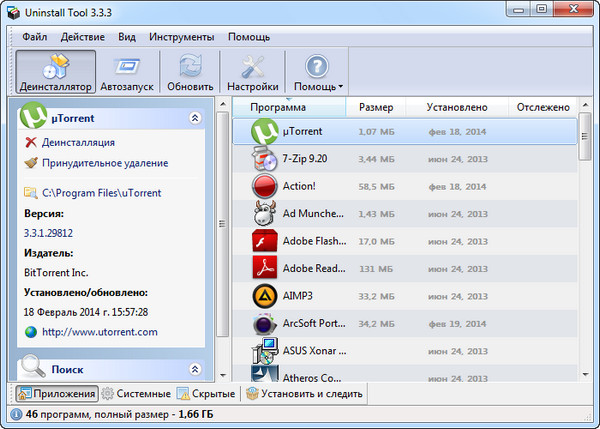Toggle the Приложения view filter
This screenshot has height=429, width=600.
click(56, 394)
